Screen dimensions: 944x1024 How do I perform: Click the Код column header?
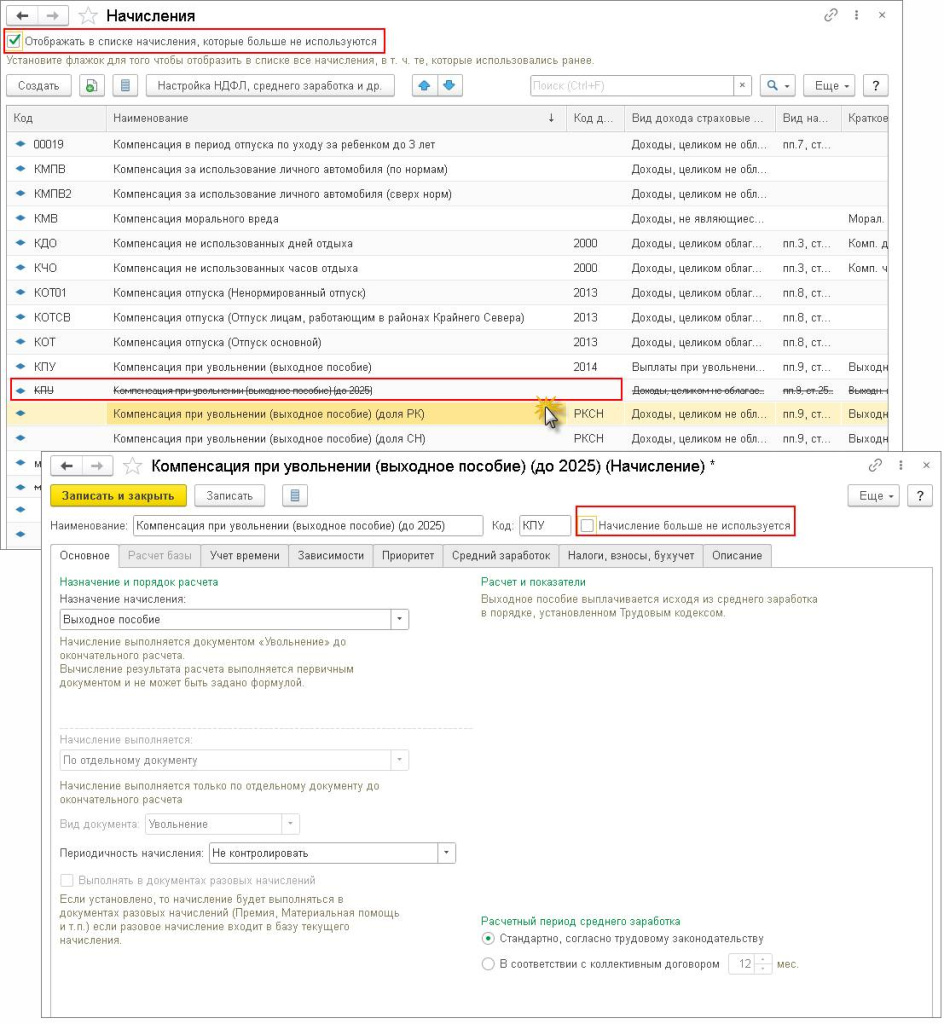[x=57, y=118]
